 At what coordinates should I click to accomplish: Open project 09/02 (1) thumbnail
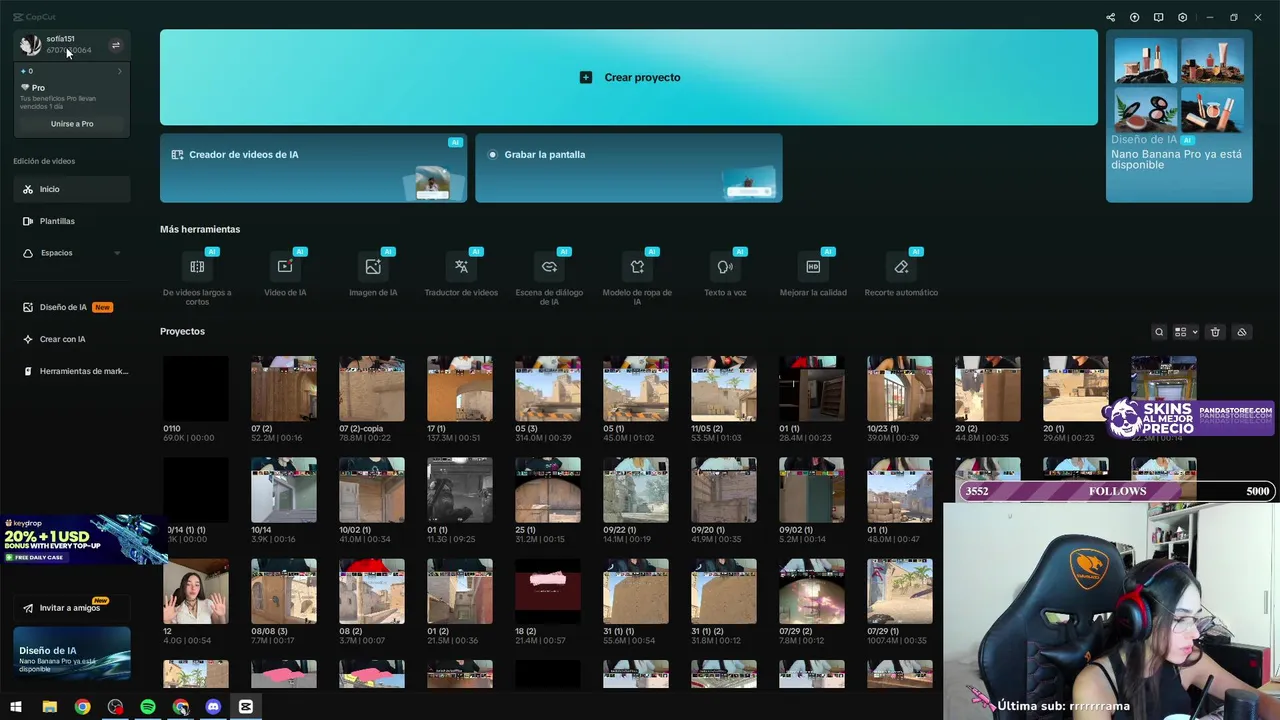point(812,490)
